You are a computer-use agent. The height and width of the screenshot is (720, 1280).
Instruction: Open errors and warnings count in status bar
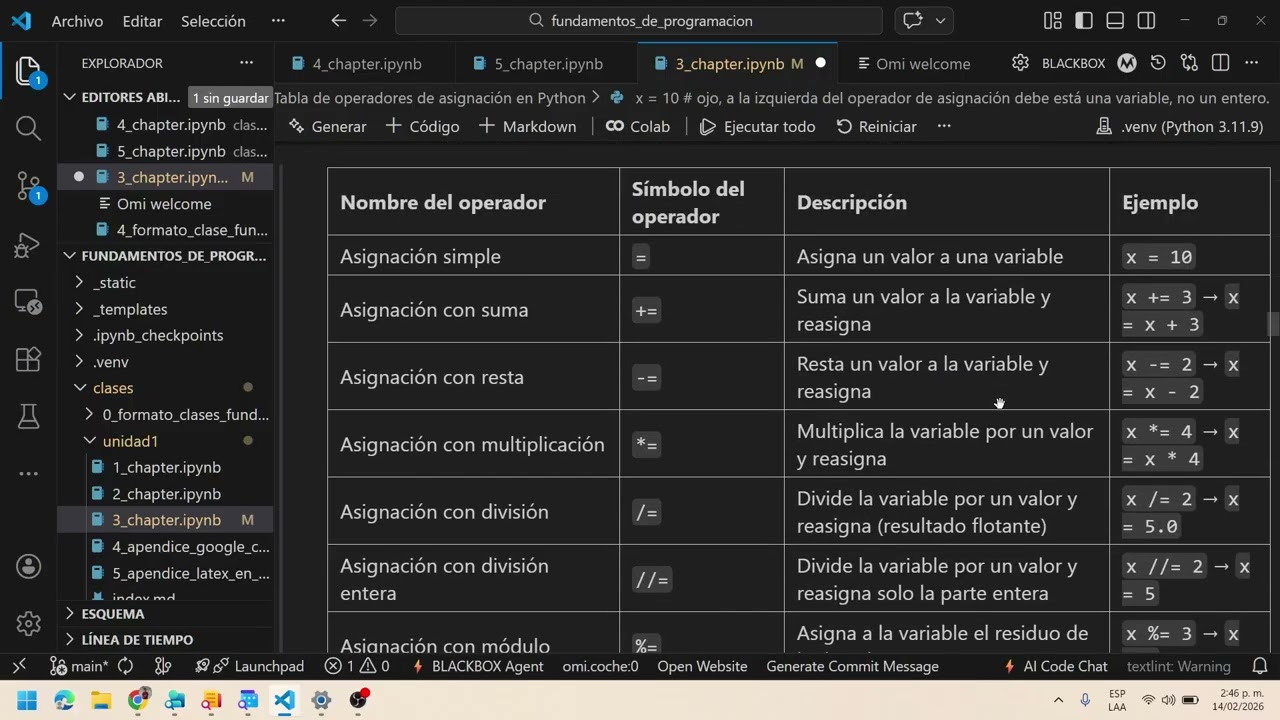(x=357, y=666)
